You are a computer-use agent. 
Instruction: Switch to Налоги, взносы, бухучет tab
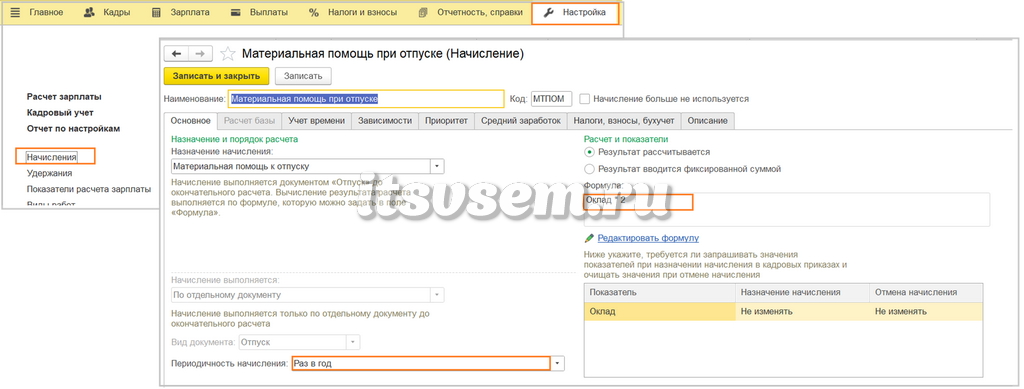(624, 121)
